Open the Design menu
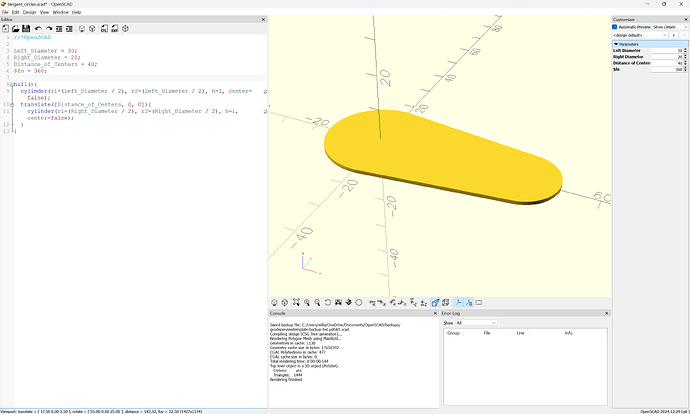Image resolution: width=690 pixels, height=414 pixels. coord(29,12)
